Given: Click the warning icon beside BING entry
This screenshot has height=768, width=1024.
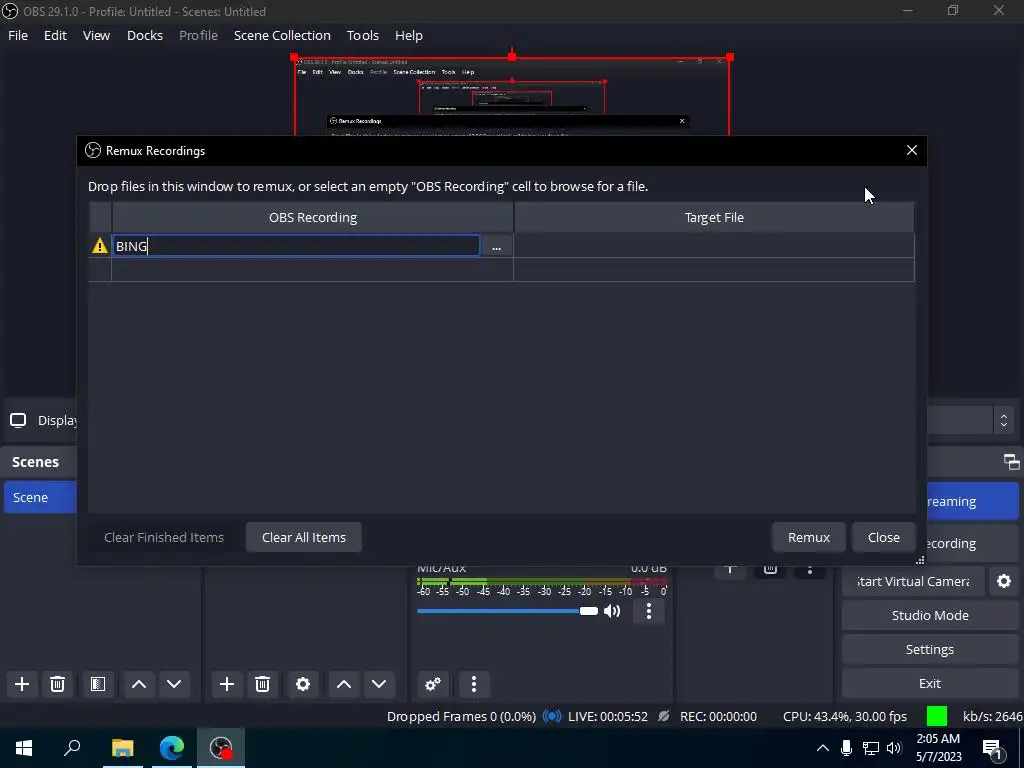Looking at the screenshot, I should (99, 246).
